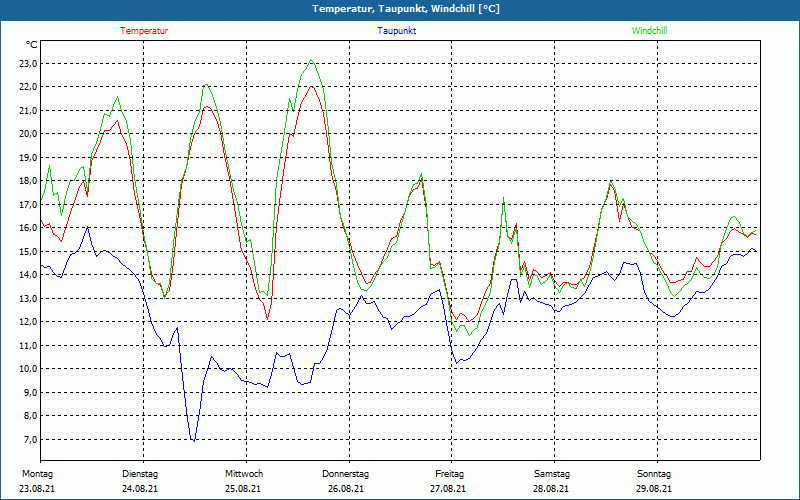The image size is (800, 500).
Task: Select the 23,0 y-axis value
Action: click(x=28, y=64)
